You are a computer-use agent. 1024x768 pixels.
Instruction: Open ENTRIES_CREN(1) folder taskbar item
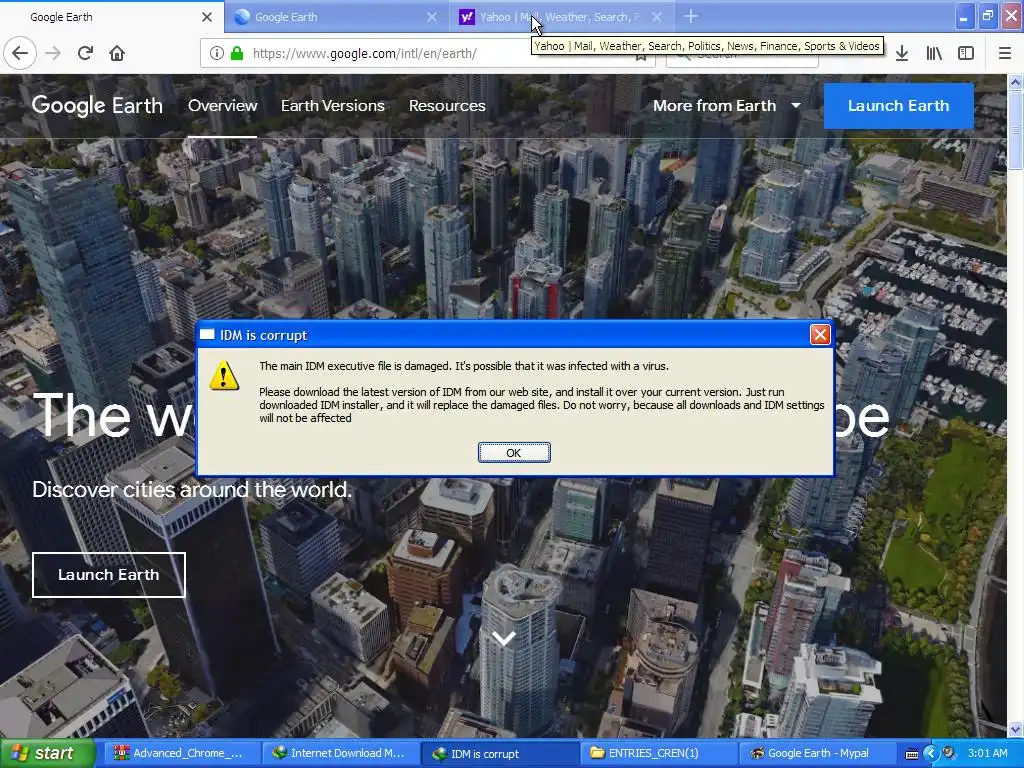click(x=658, y=753)
